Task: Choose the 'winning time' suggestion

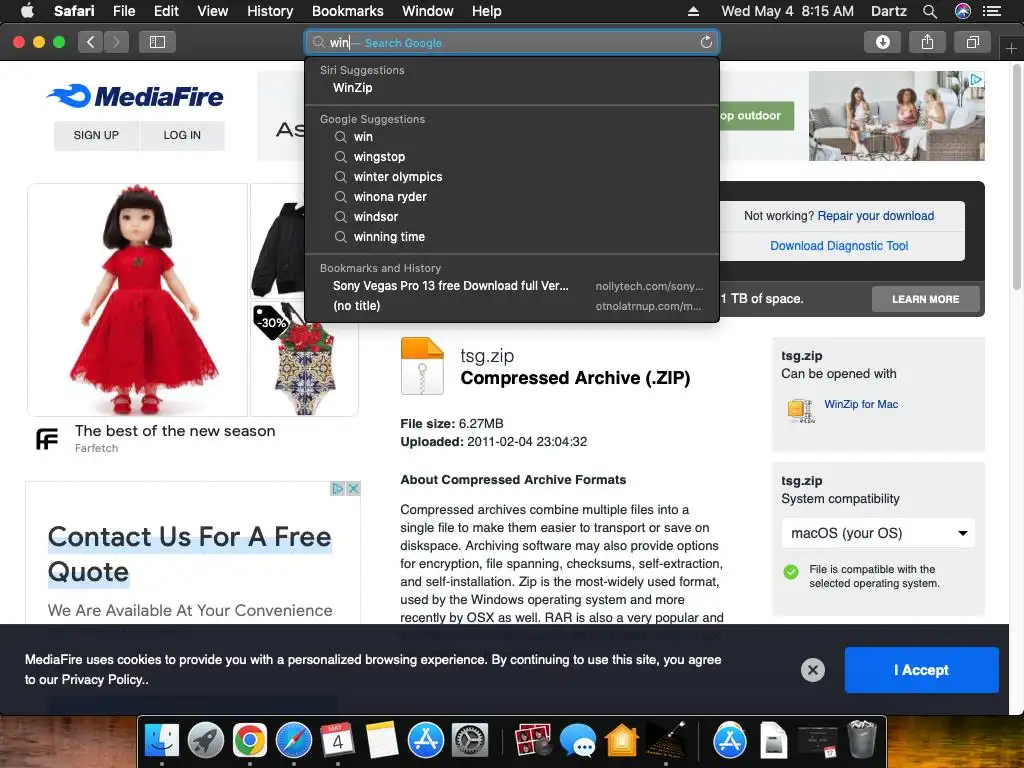Action: pyautogui.click(x=512, y=237)
